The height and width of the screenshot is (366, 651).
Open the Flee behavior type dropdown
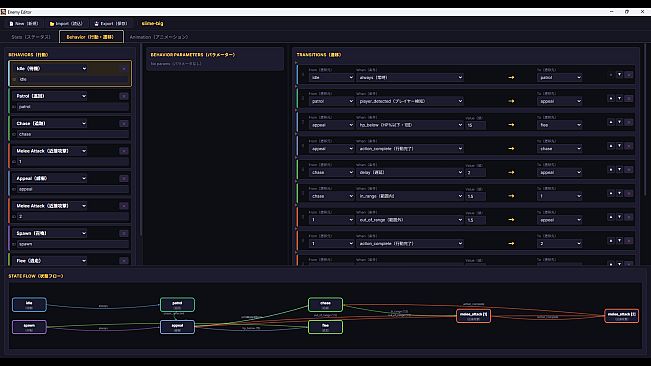coord(51,261)
